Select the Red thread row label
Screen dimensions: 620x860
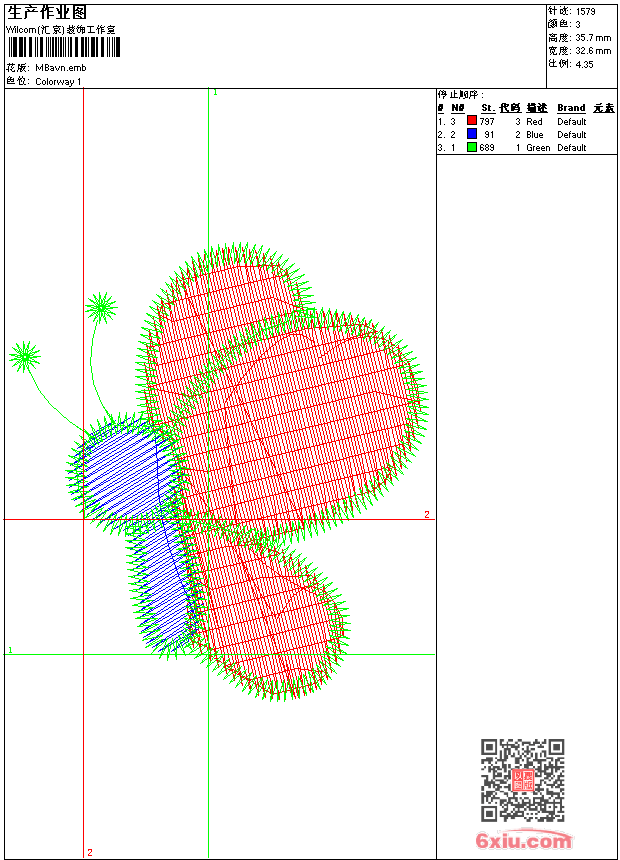pyautogui.click(x=534, y=122)
